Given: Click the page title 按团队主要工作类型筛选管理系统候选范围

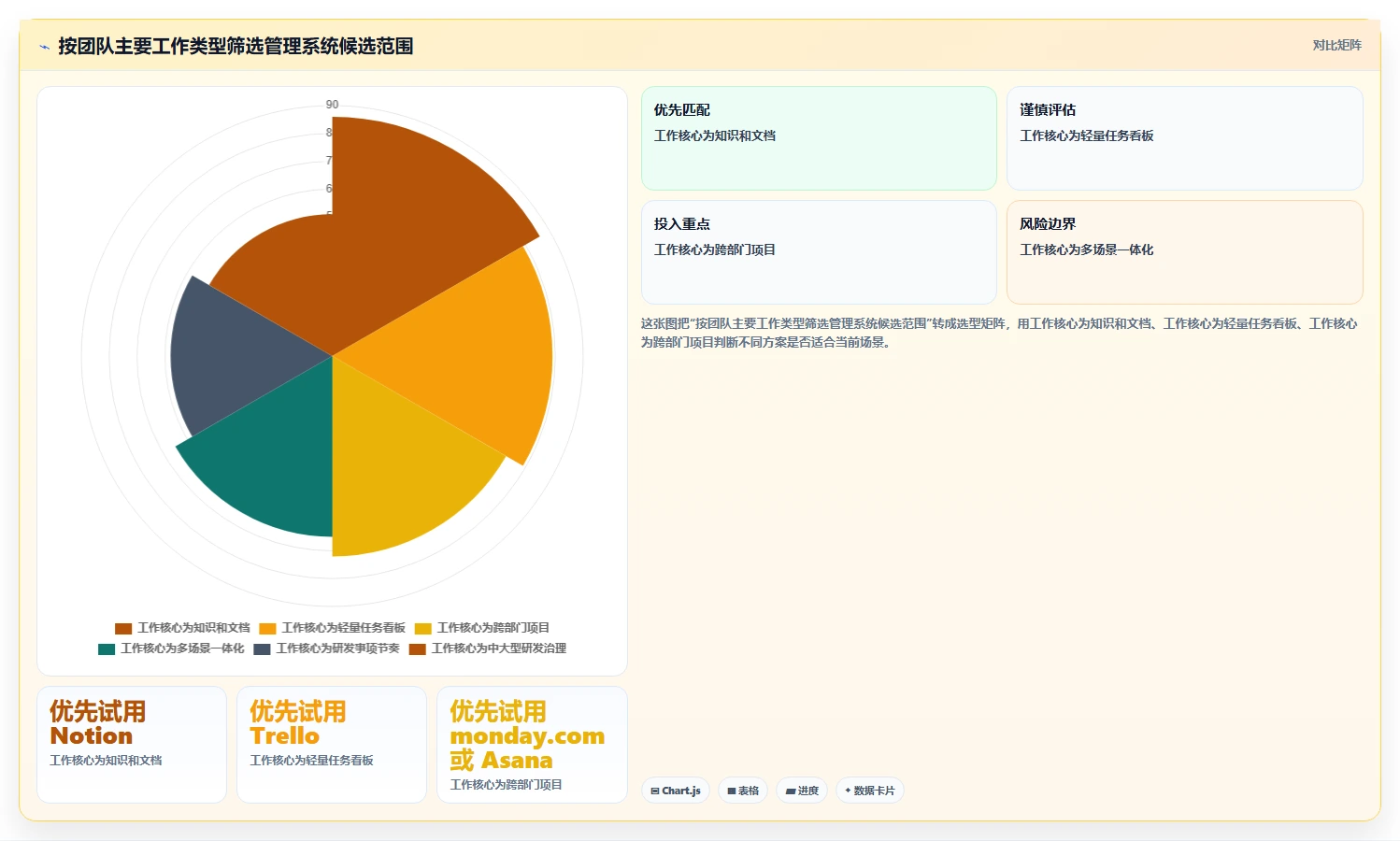Looking at the screenshot, I should click(x=236, y=46).
